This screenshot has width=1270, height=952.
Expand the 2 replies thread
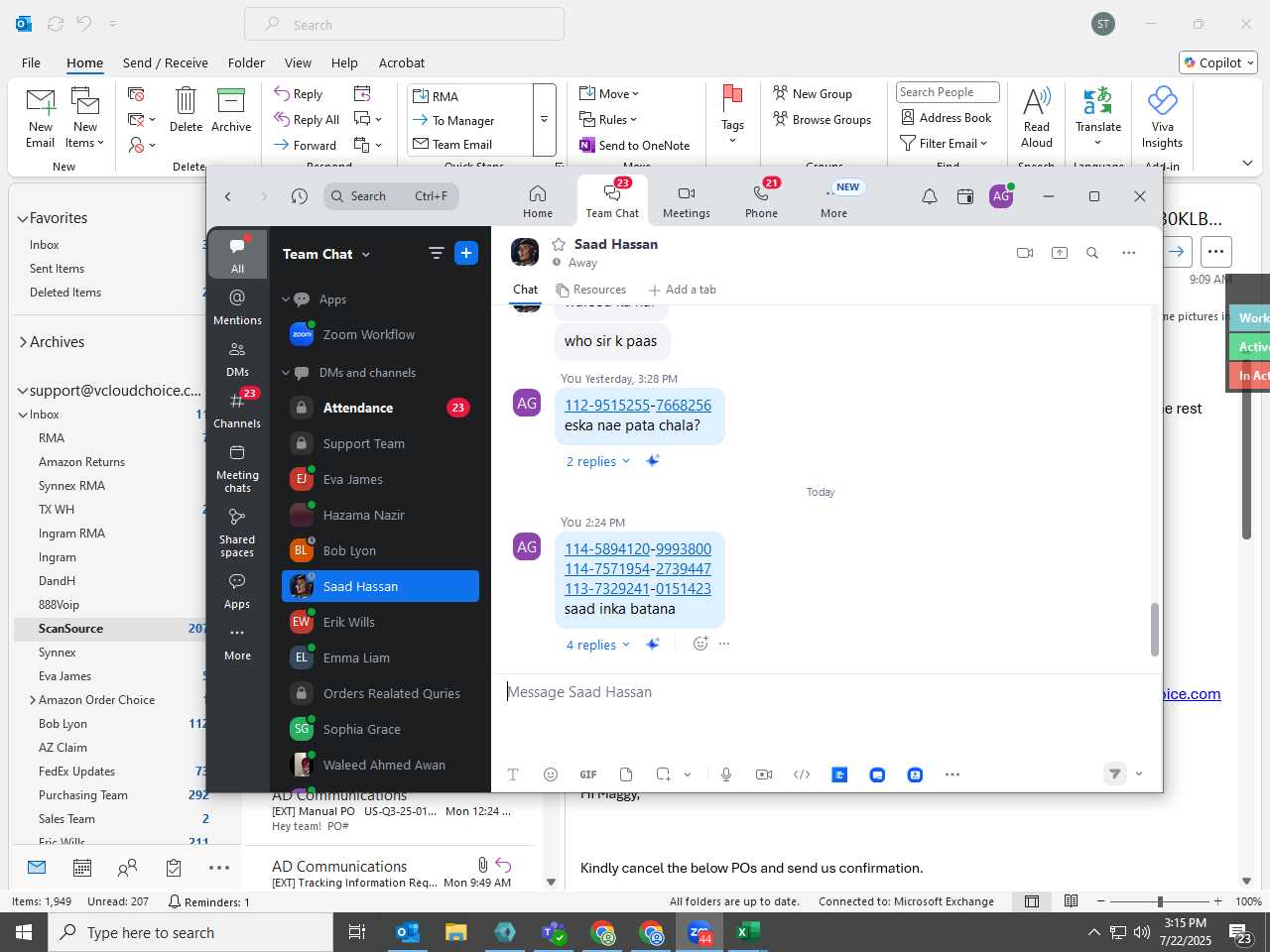pyautogui.click(x=598, y=461)
